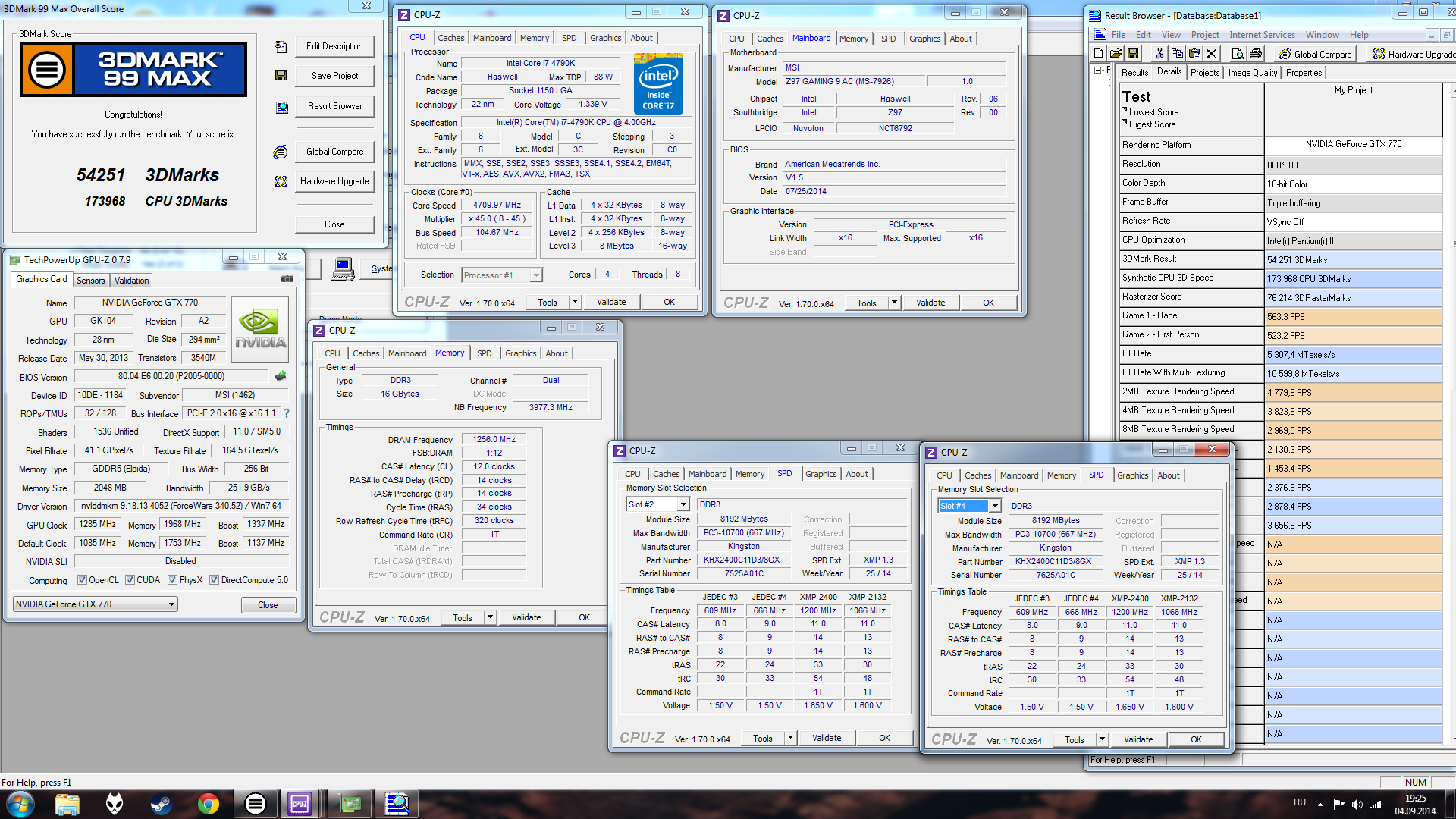This screenshot has width=1456, height=819.
Task: Click the Delete X icon in Result Browser
Action: coord(1212,53)
